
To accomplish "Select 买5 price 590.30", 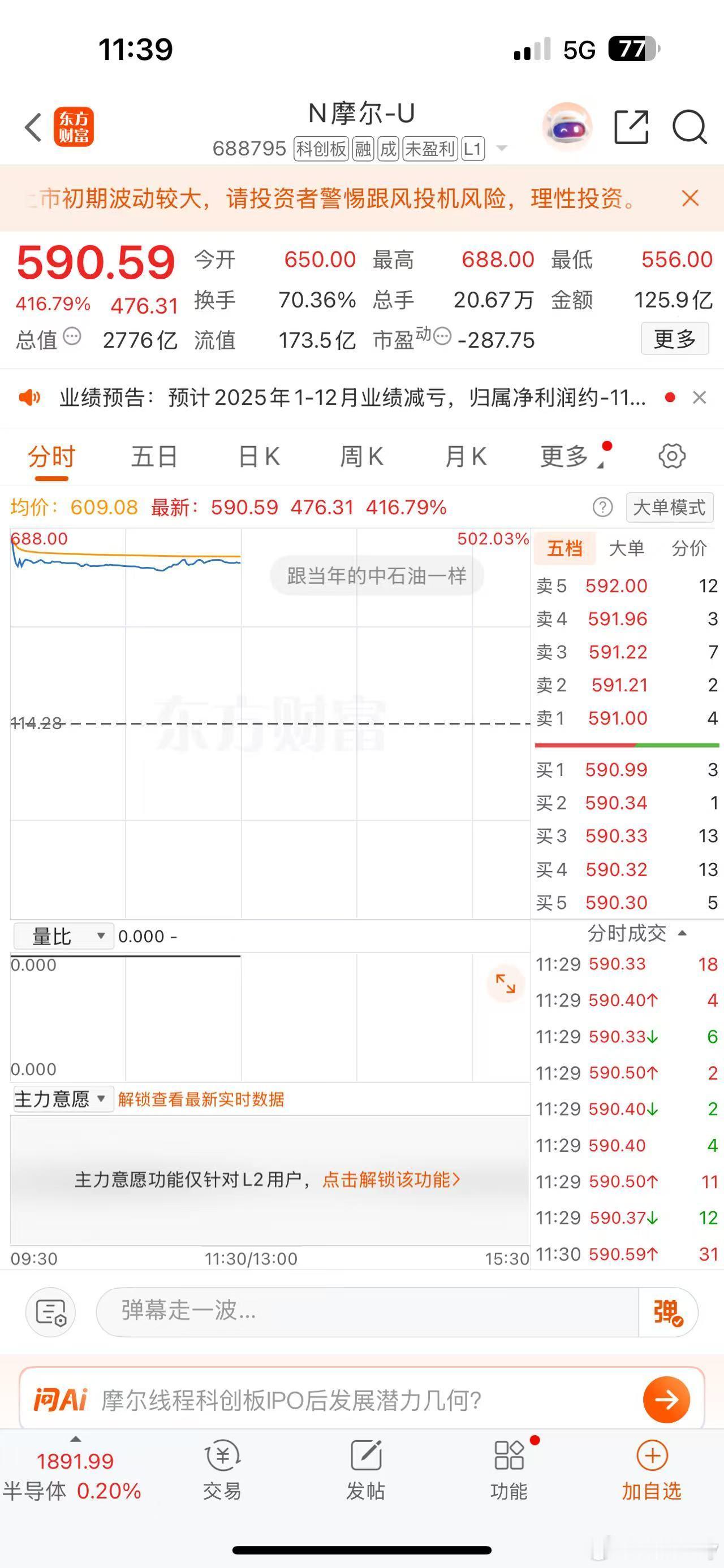I will click(616, 902).
